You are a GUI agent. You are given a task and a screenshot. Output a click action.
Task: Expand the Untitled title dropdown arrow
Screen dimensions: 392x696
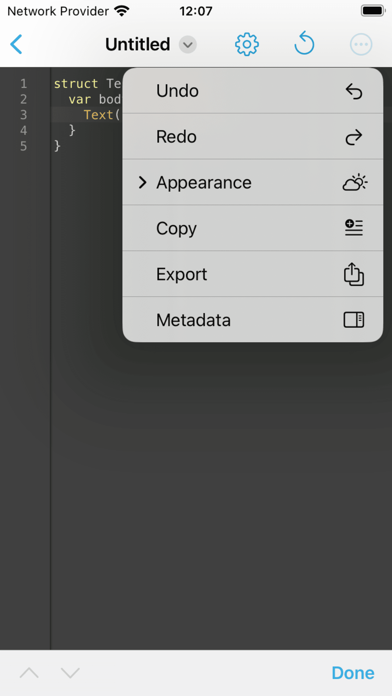pyautogui.click(x=188, y=44)
